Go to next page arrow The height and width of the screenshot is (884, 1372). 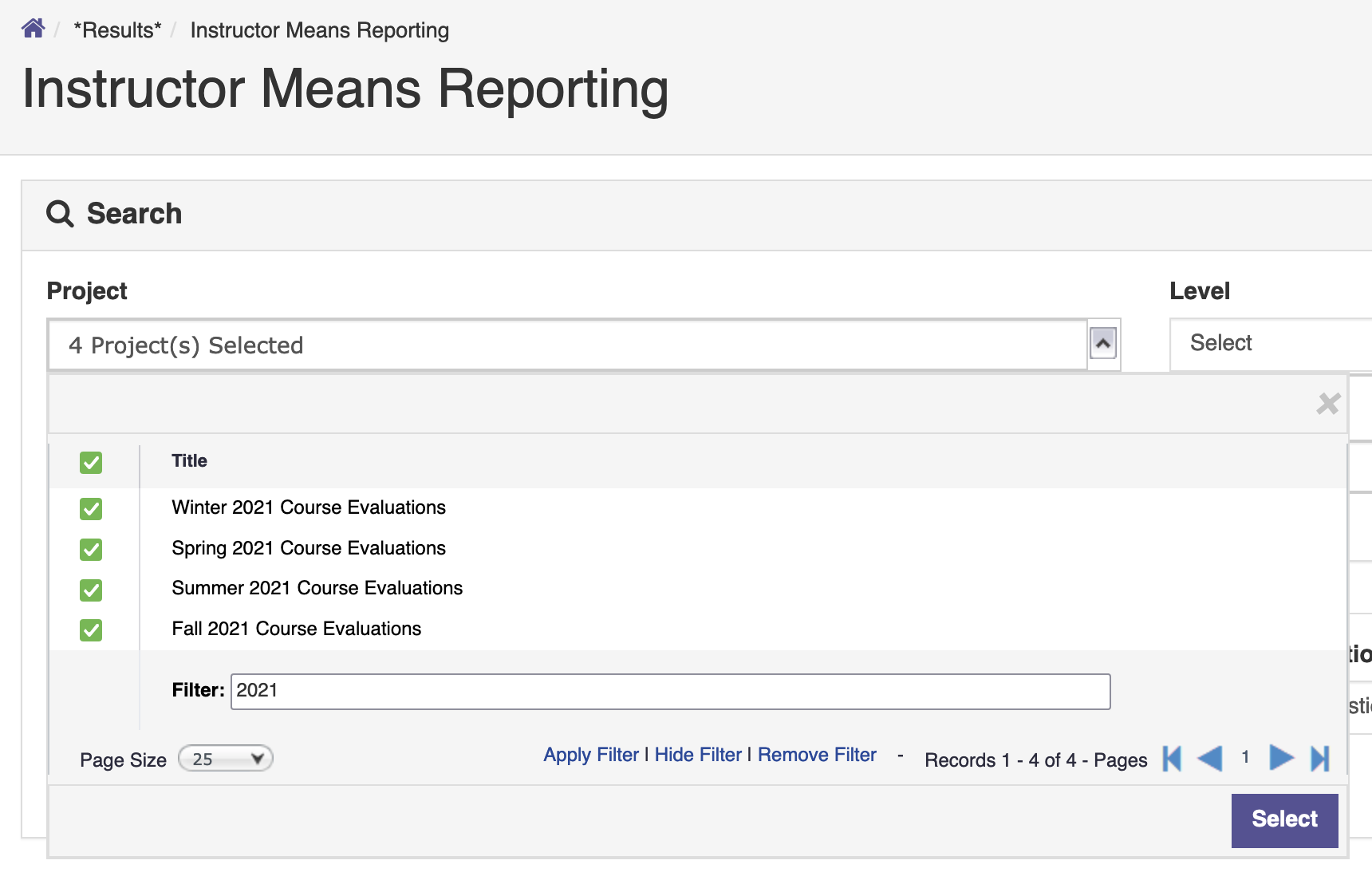coord(1281,757)
